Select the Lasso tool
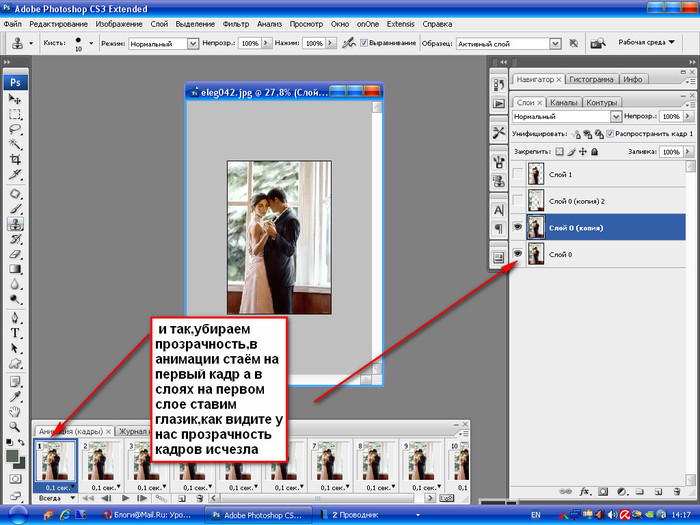The height and width of the screenshot is (525, 700). click(15, 129)
